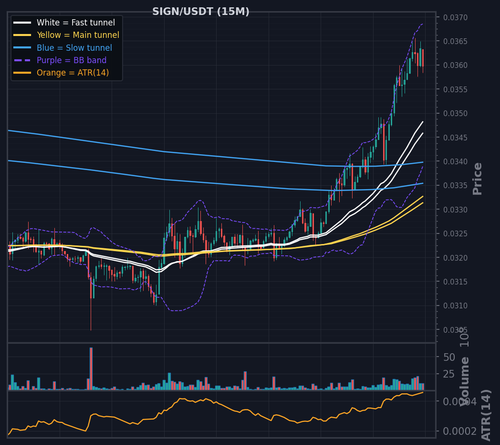Select the 'Purple = BB band' legend entry

60,60
